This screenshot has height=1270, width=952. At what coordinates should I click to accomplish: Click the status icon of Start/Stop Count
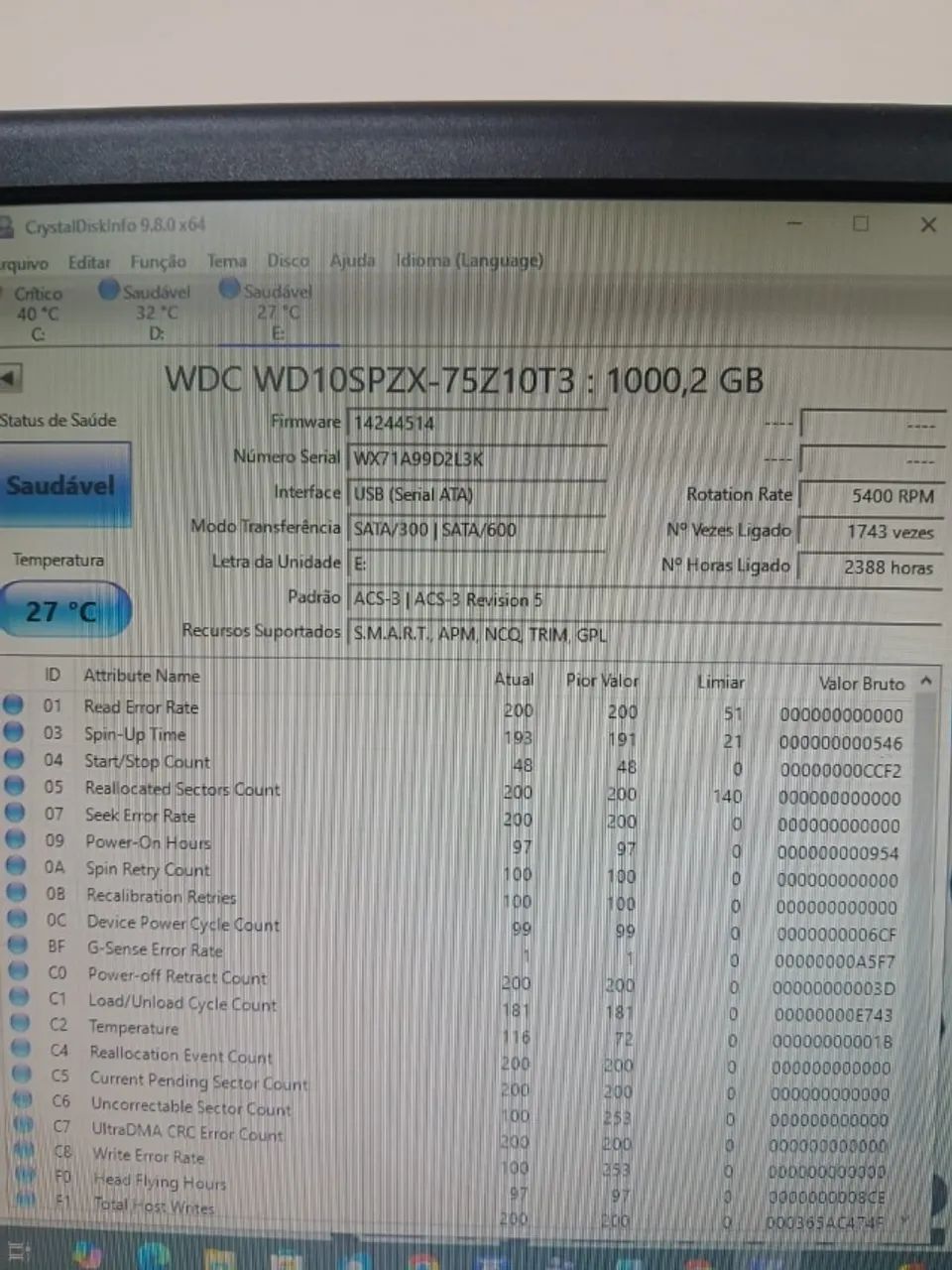point(15,758)
